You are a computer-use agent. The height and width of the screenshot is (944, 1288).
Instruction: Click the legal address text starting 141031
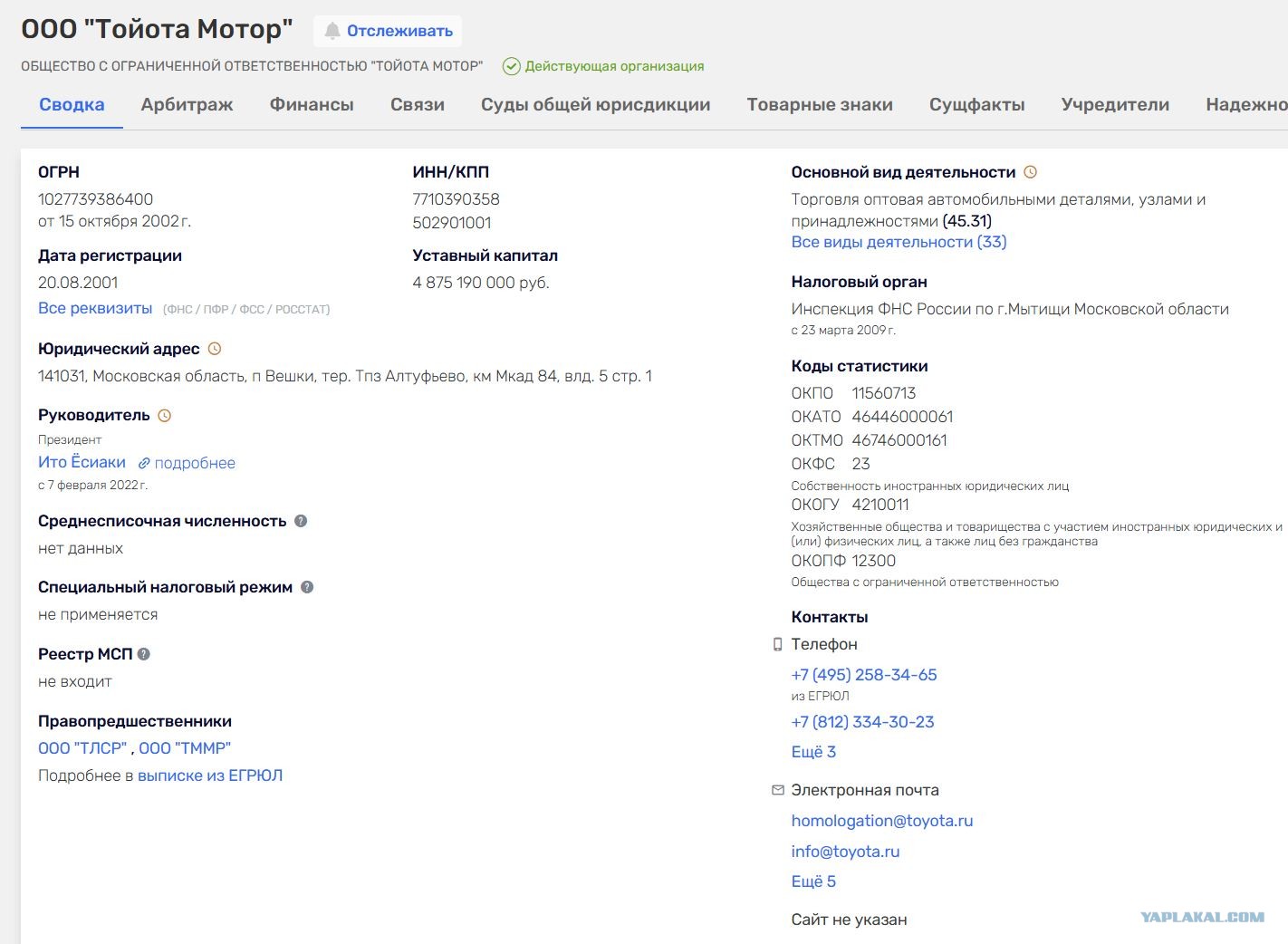[345, 376]
